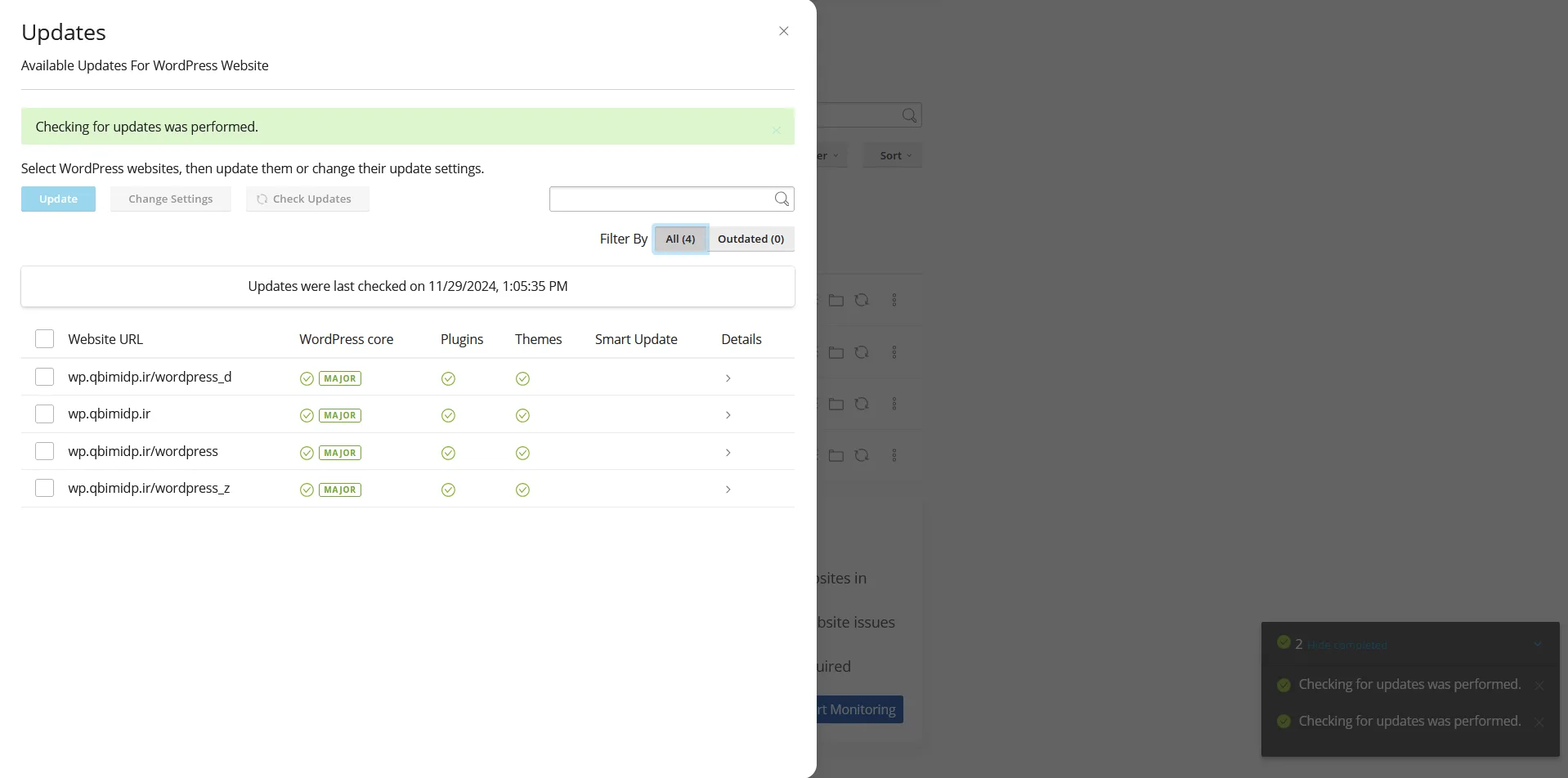Click the MAJOR badge for wp.qbimidp.ir/wordpress
This screenshot has height=778, width=1568.
pyautogui.click(x=340, y=453)
